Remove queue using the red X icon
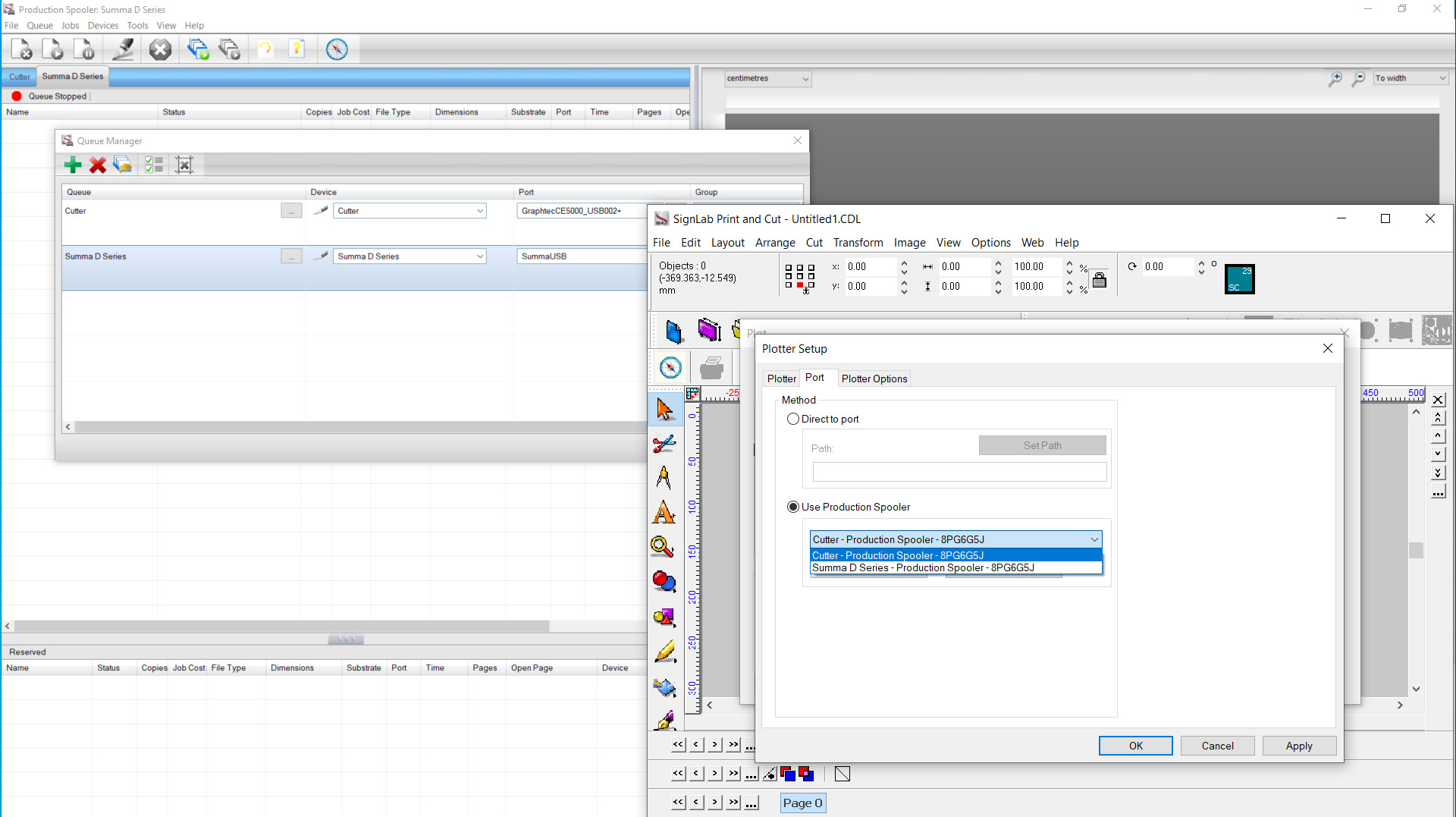The image size is (1456, 817). (98, 165)
